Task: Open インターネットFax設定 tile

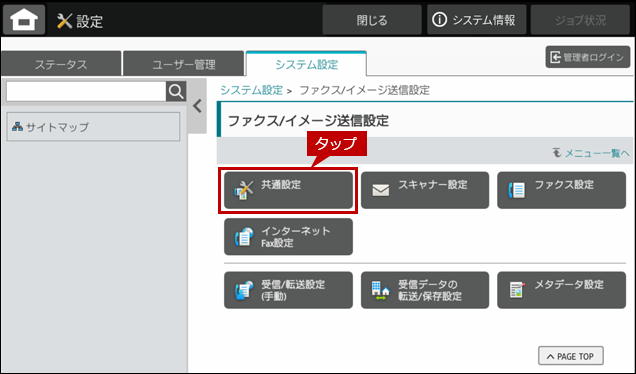Action: (288, 237)
